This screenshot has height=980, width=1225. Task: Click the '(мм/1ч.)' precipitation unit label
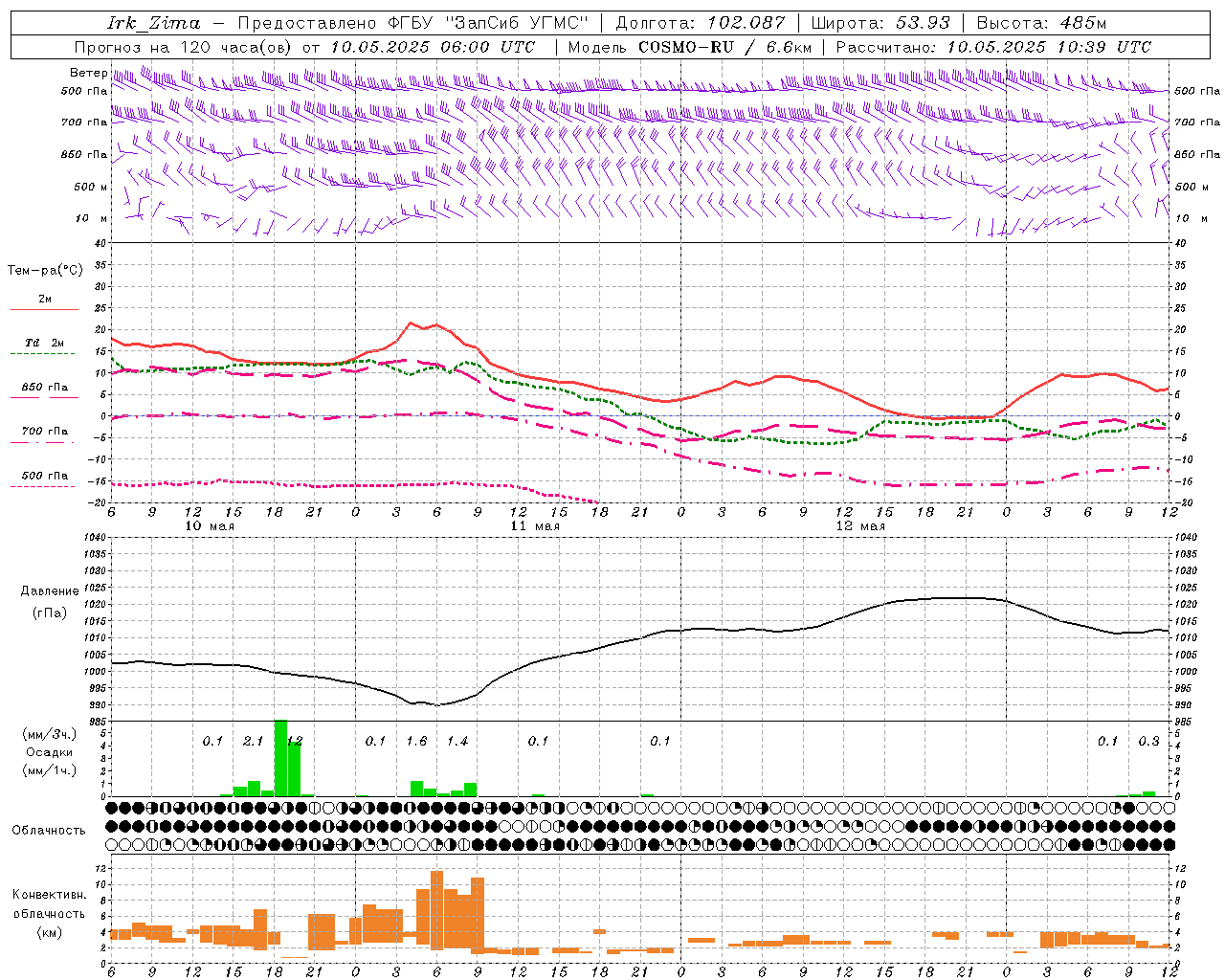click(x=49, y=770)
